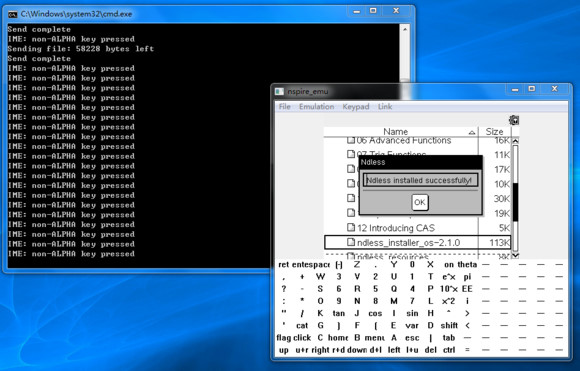Click the Size column header

[x=494, y=132]
